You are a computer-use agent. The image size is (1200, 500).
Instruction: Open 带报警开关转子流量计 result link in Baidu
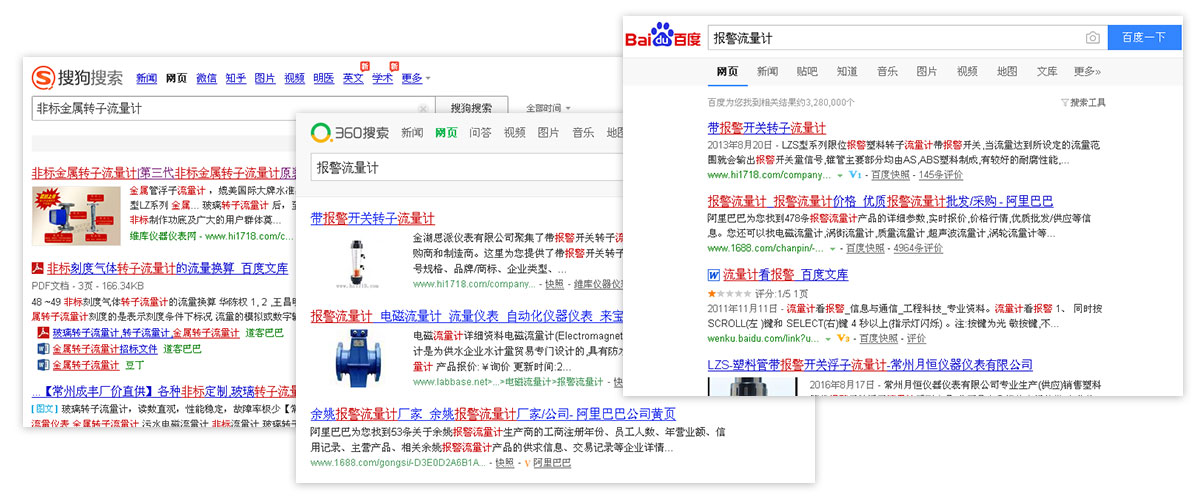tap(766, 128)
